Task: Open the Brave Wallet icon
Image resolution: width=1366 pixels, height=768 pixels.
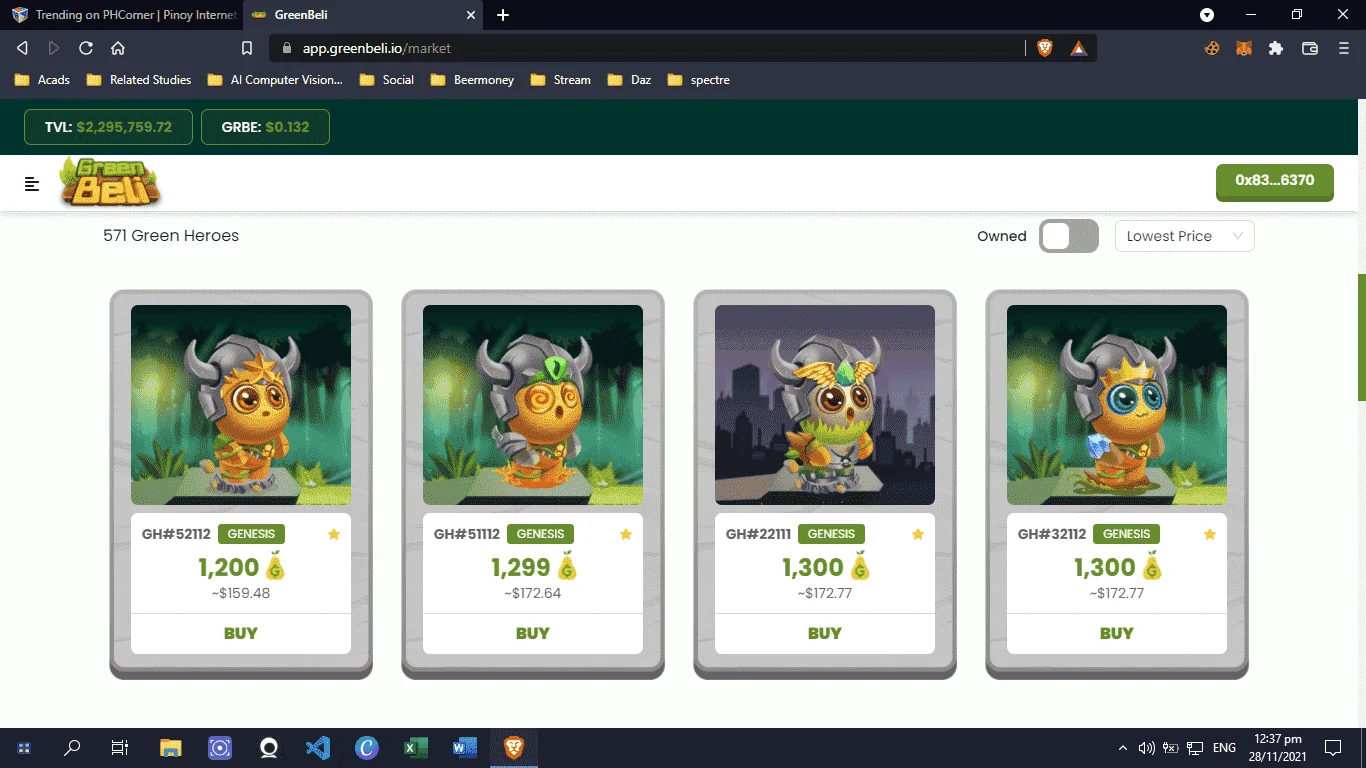Action: point(1310,48)
